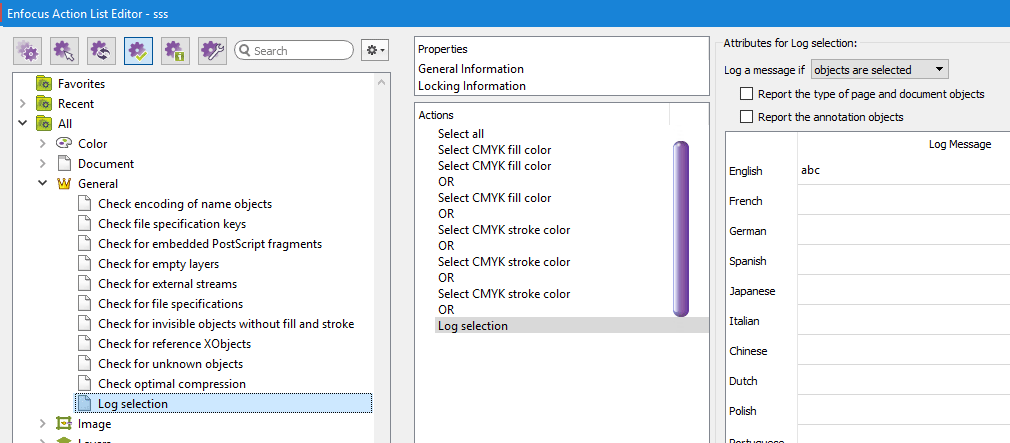Click the Chinese log message field
This screenshot has height=443, width=1010.
tap(904, 350)
